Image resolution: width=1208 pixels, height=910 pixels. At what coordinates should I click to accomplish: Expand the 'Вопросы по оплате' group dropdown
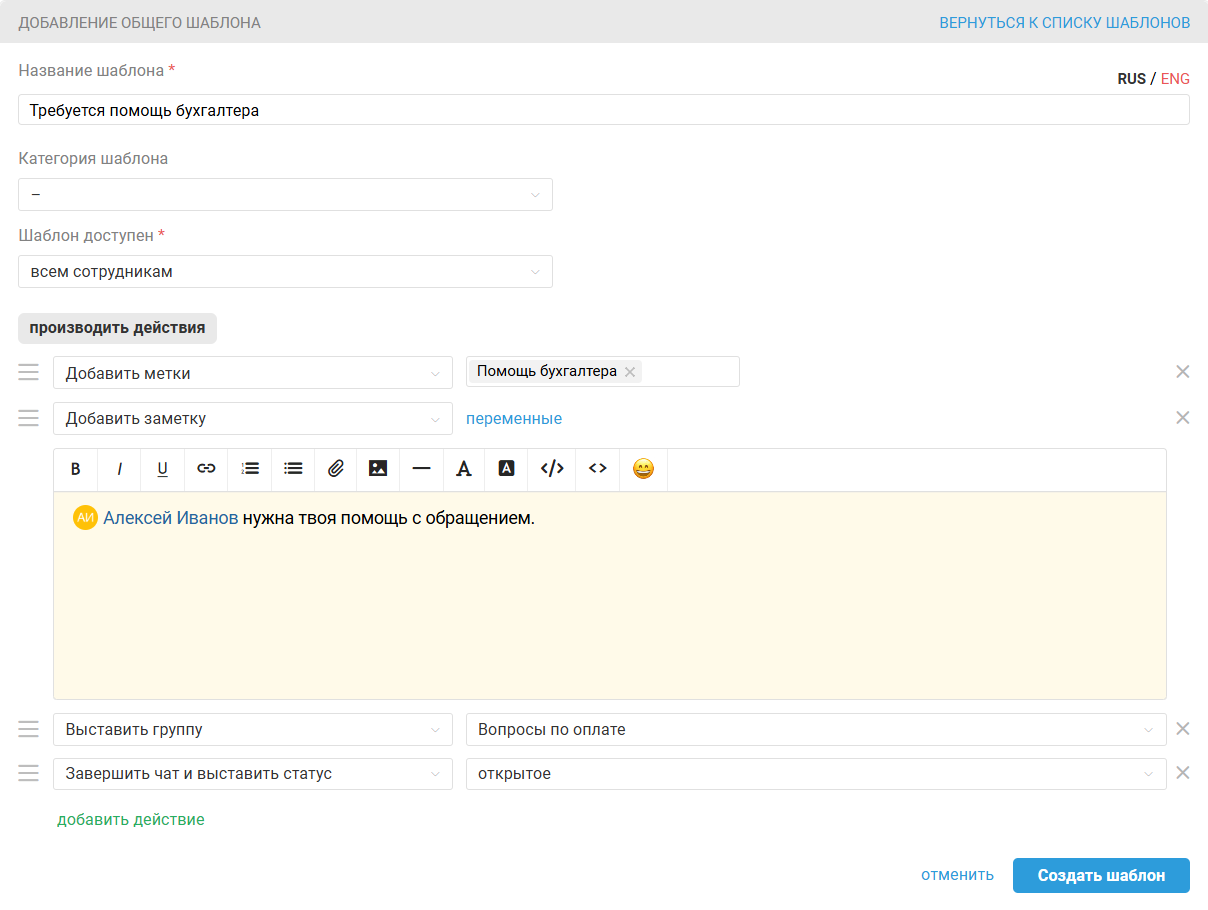(x=816, y=730)
